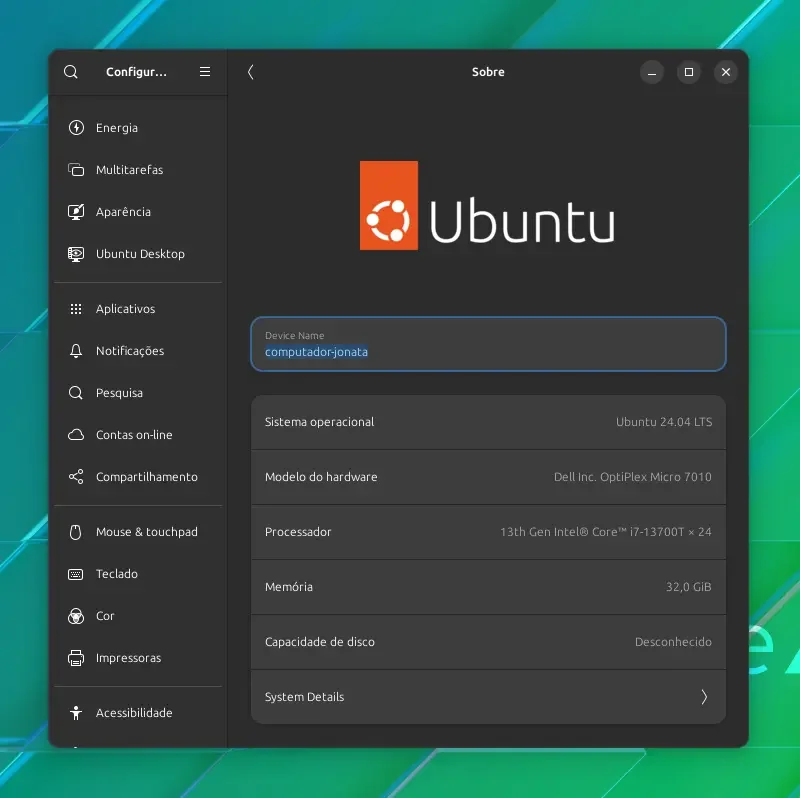Image resolution: width=800 pixels, height=798 pixels.
Task: Open Aparência settings
Action: click(138, 212)
